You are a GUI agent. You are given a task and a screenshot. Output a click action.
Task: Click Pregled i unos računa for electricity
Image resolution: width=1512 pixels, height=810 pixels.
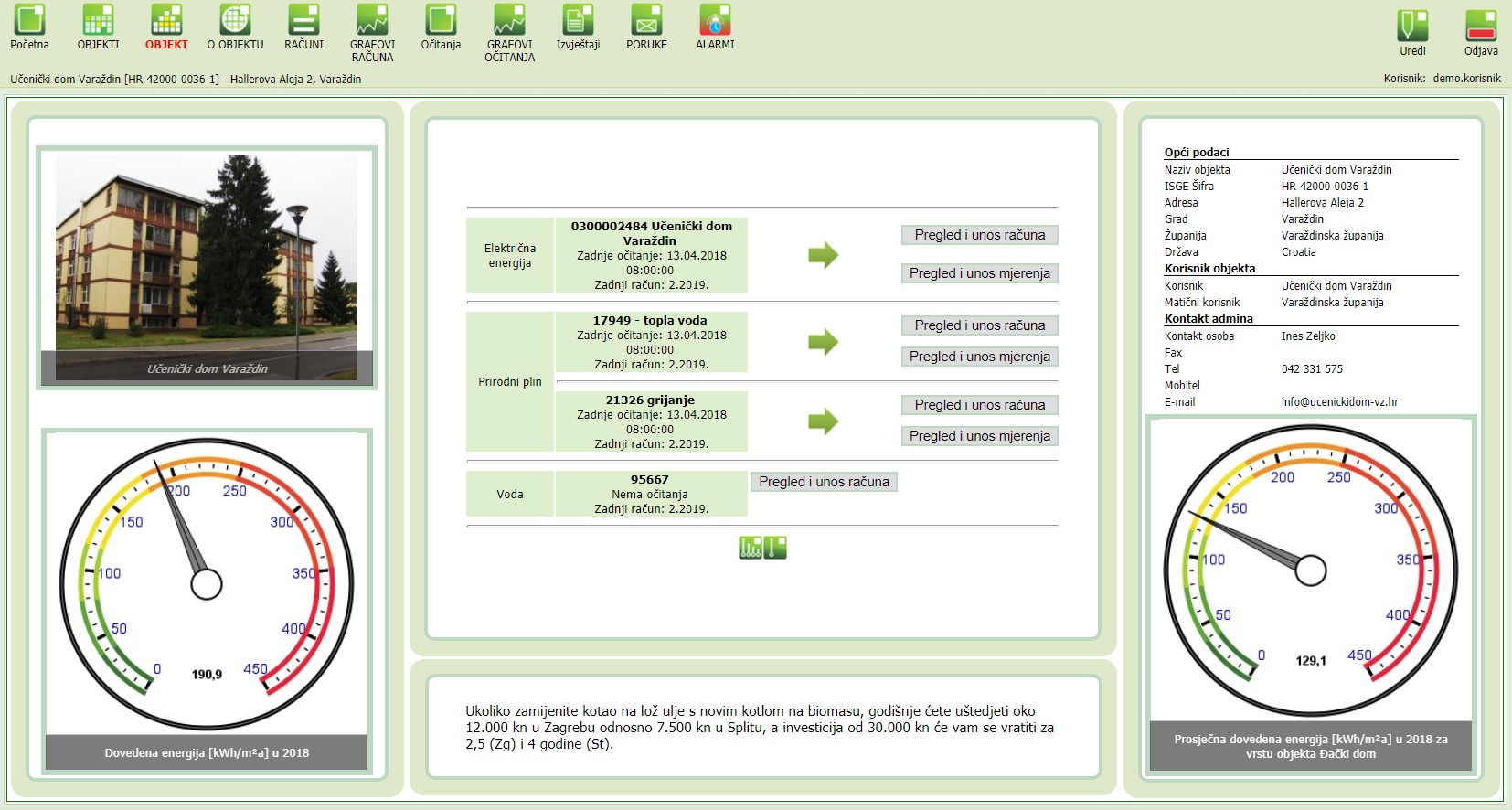click(979, 235)
